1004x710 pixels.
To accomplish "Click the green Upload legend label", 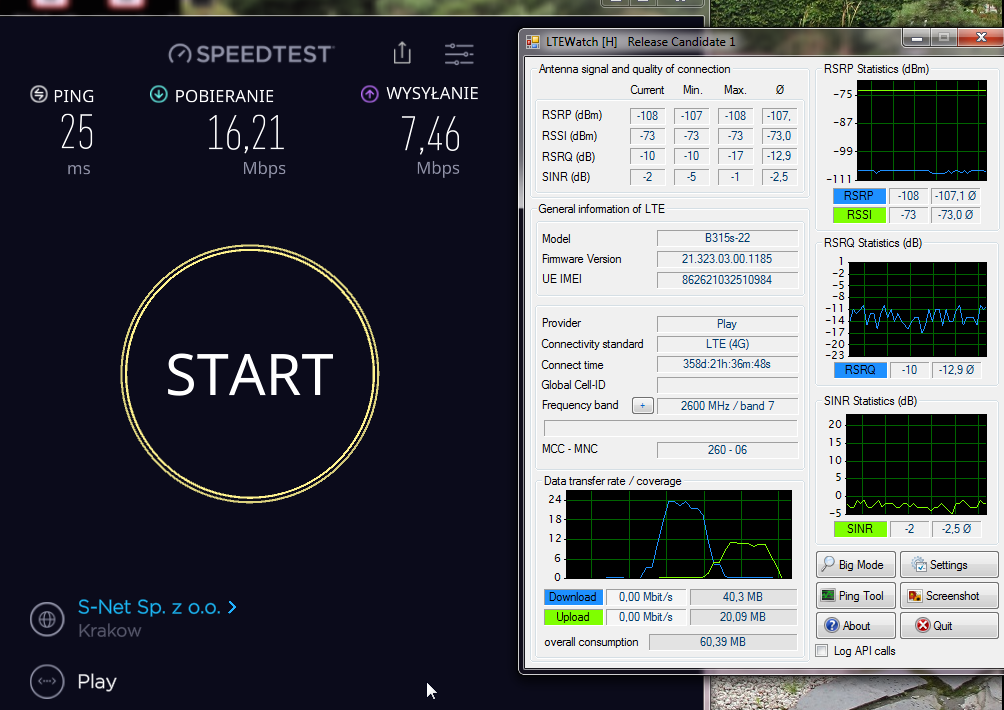I will (572, 617).
